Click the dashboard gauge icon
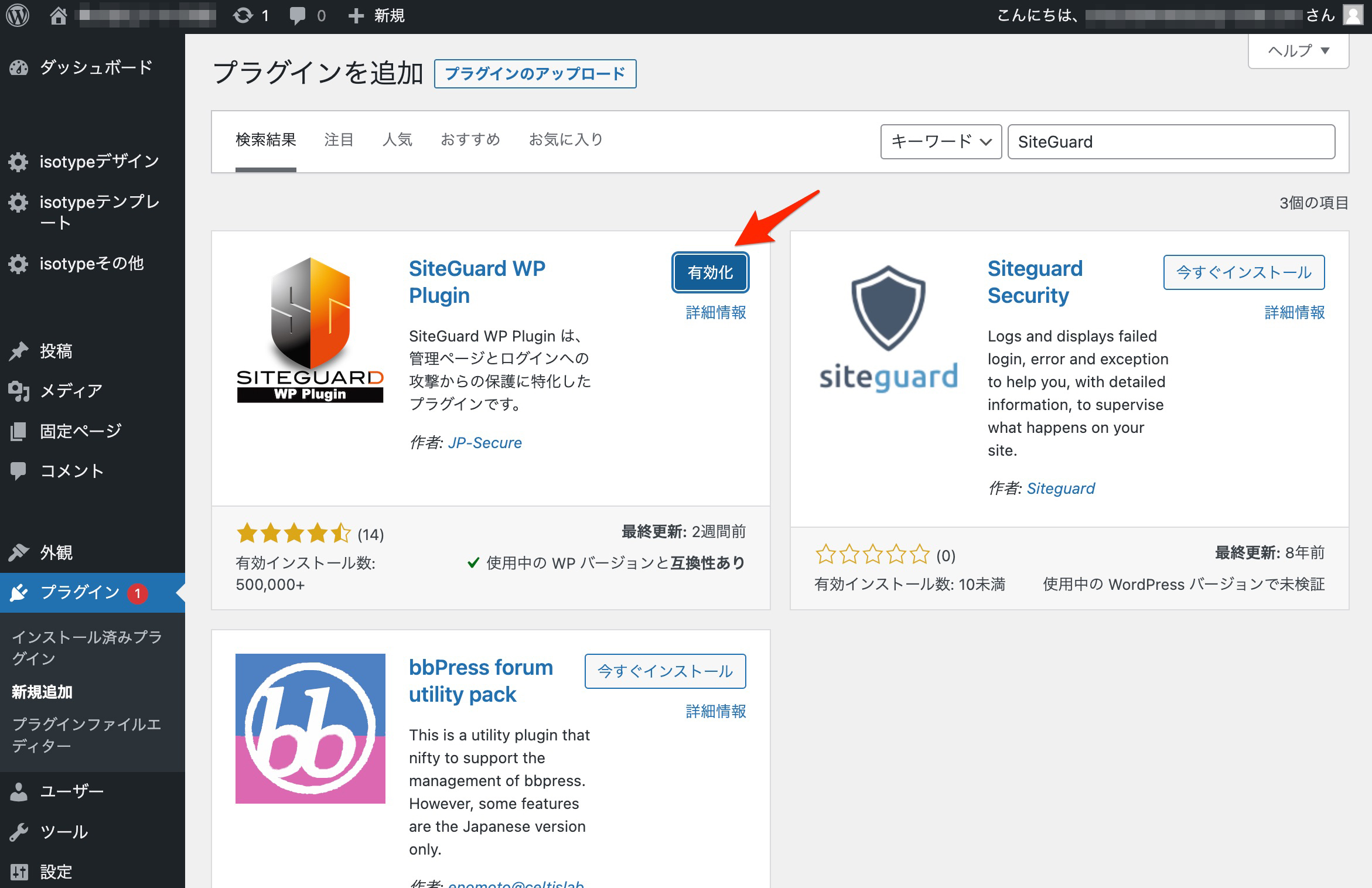1372x888 pixels. (x=19, y=68)
